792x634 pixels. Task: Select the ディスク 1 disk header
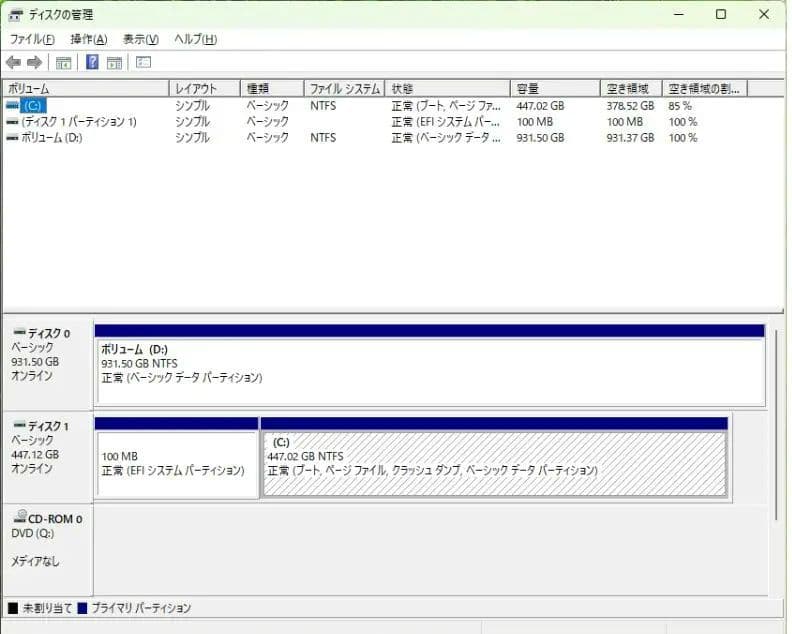click(x=48, y=456)
